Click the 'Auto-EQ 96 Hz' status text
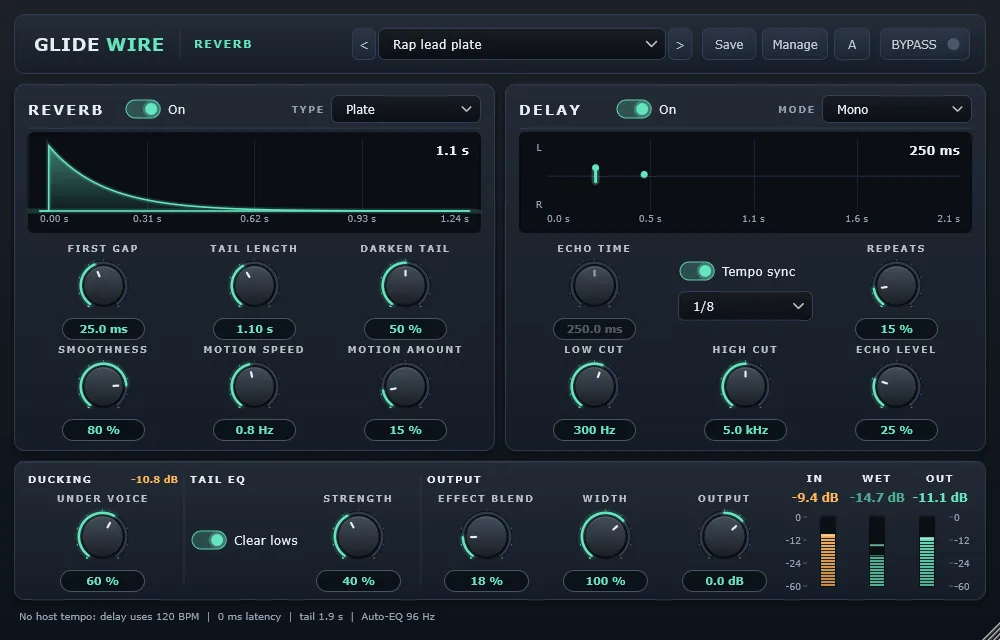The width and height of the screenshot is (1000, 640). point(398,616)
